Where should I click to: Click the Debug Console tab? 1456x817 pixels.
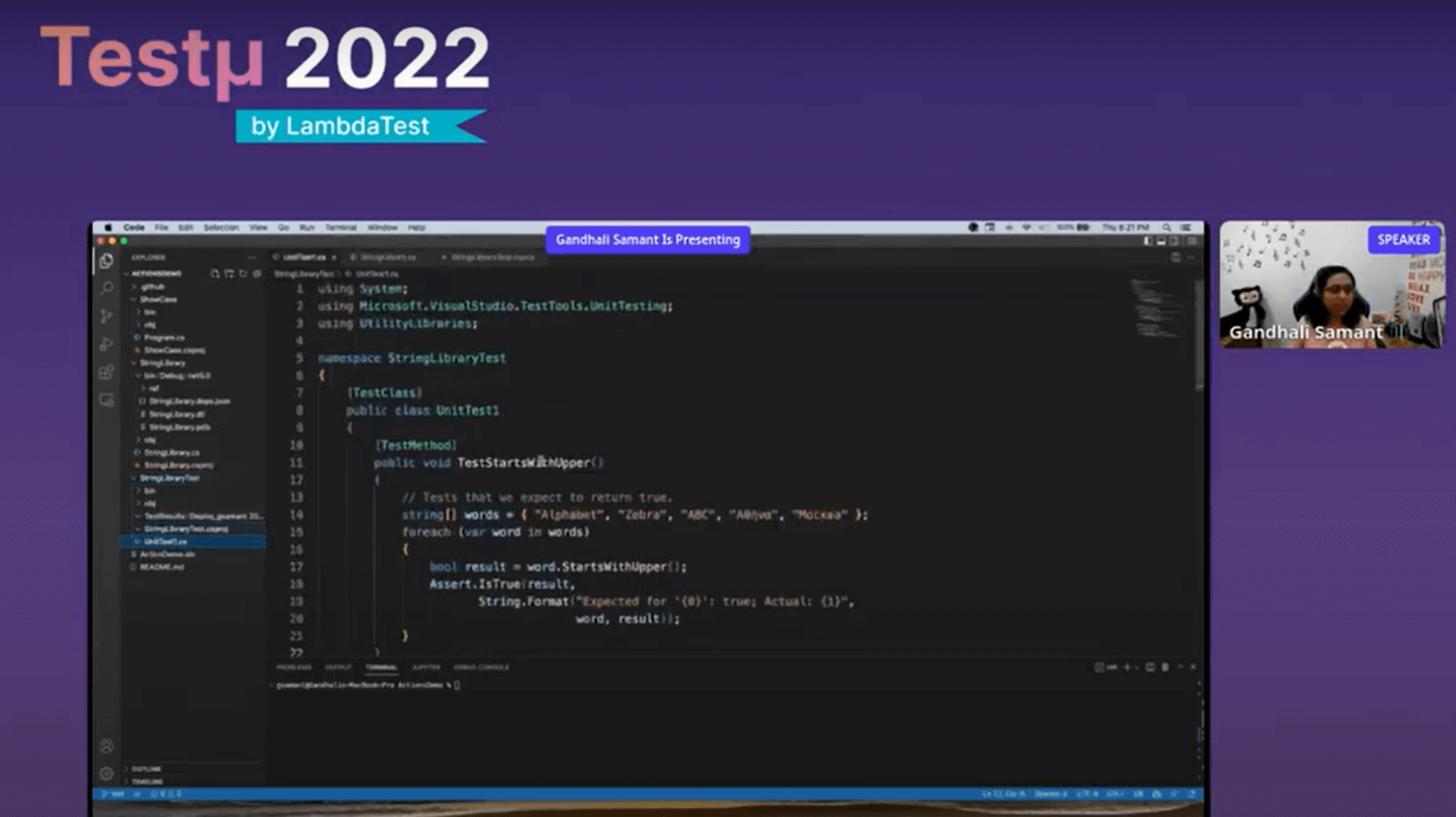tap(480, 667)
